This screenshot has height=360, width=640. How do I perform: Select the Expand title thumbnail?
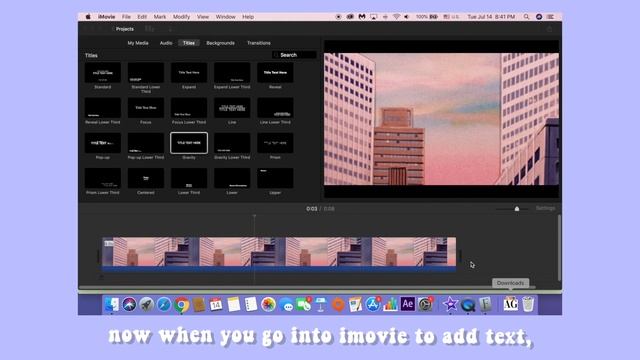[x=189, y=73]
